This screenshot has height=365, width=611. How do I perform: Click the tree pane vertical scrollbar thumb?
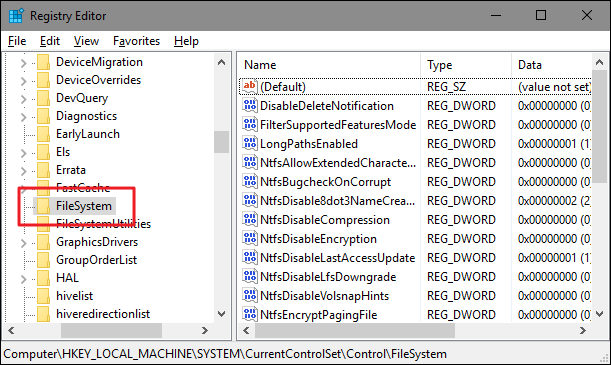[221, 142]
